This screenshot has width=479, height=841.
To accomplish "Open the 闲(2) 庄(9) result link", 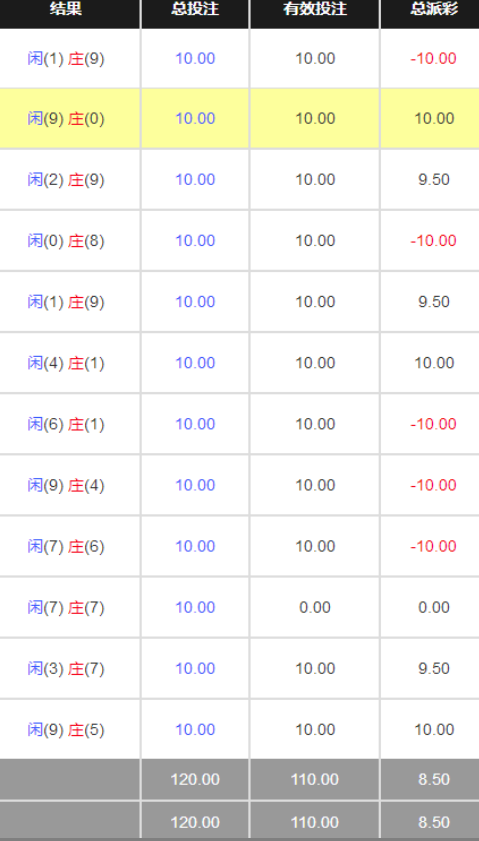I will point(66,180).
